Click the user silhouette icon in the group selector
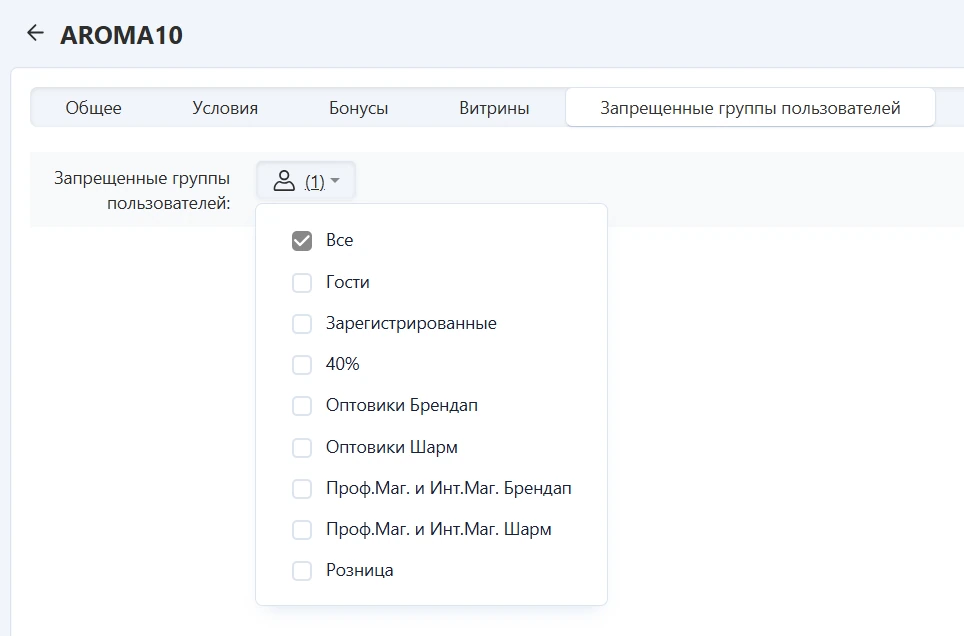Image resolution: width=964 pixels, height=636 pixels. click(x=284, y=180)
